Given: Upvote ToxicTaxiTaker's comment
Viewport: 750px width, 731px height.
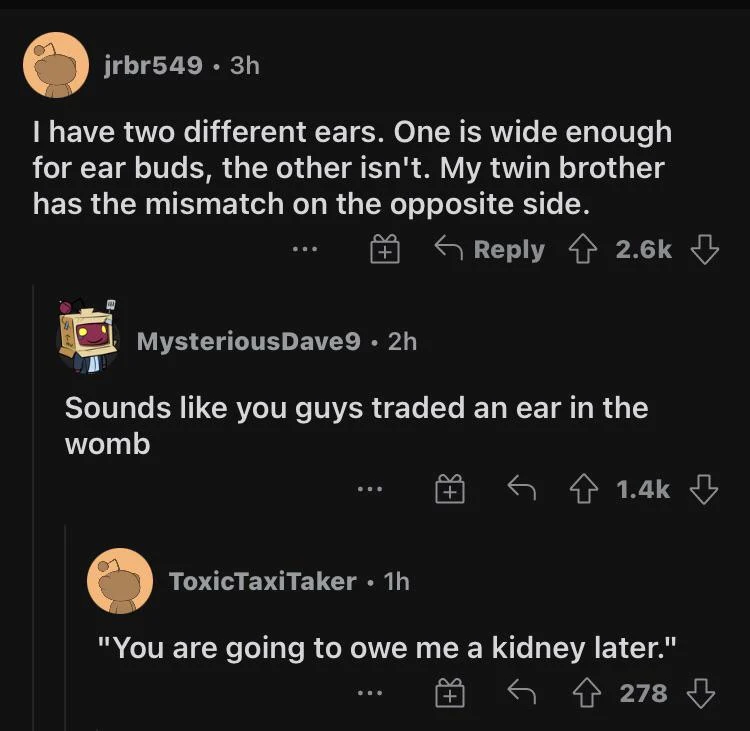Looking at the screenshot, I should (x=589, y=691).
